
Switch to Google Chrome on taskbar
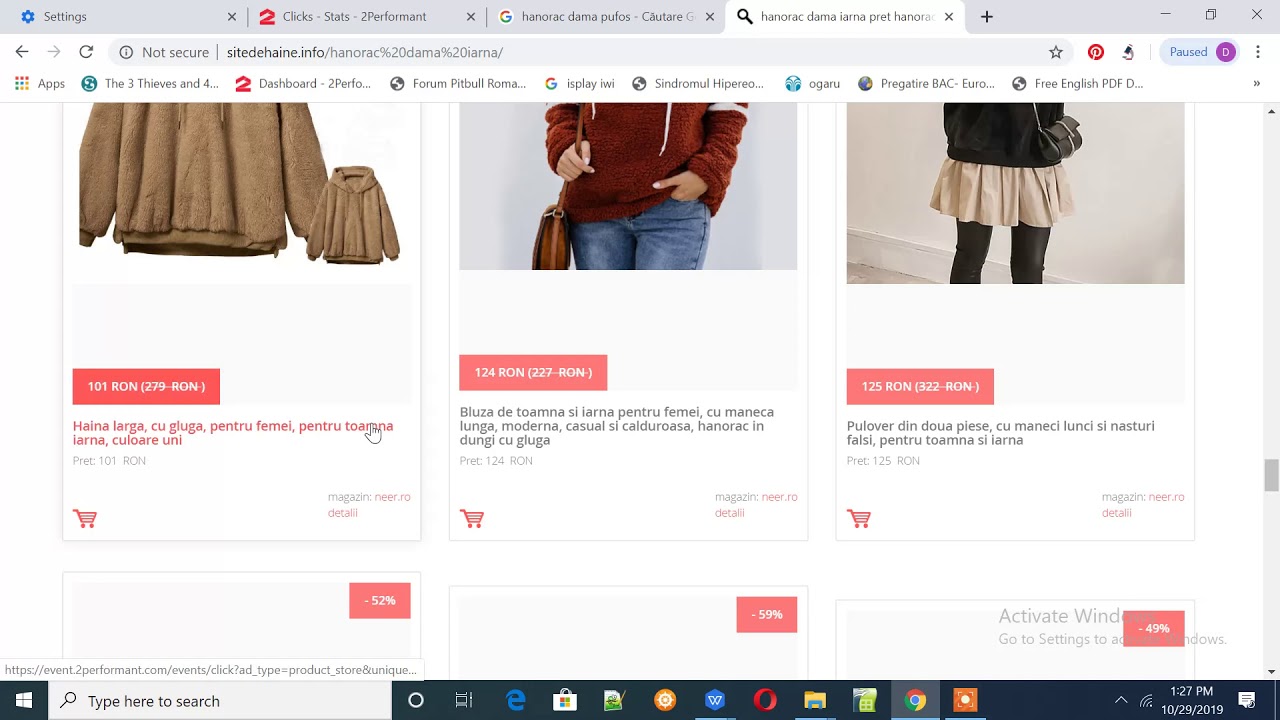[915, 700]
